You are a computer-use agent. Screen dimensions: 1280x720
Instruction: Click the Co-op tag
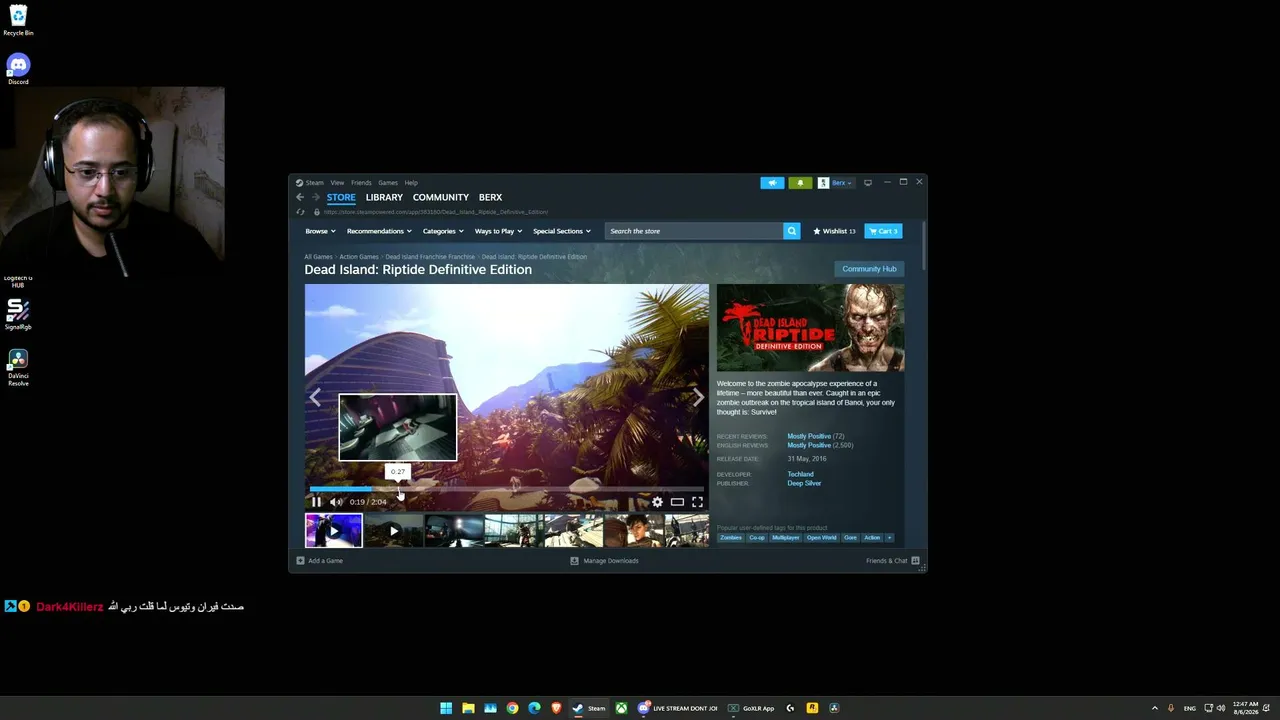[757, 538]
